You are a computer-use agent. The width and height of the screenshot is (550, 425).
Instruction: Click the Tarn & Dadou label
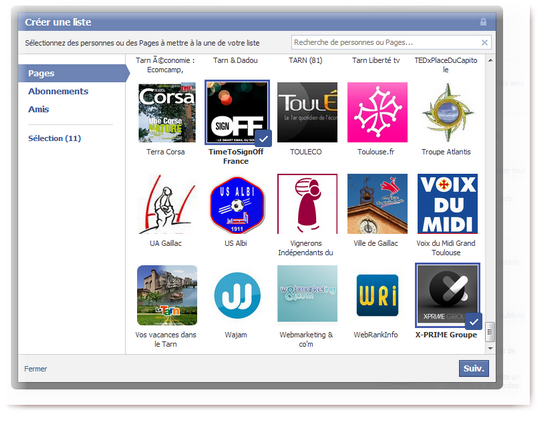coord(235,60)
